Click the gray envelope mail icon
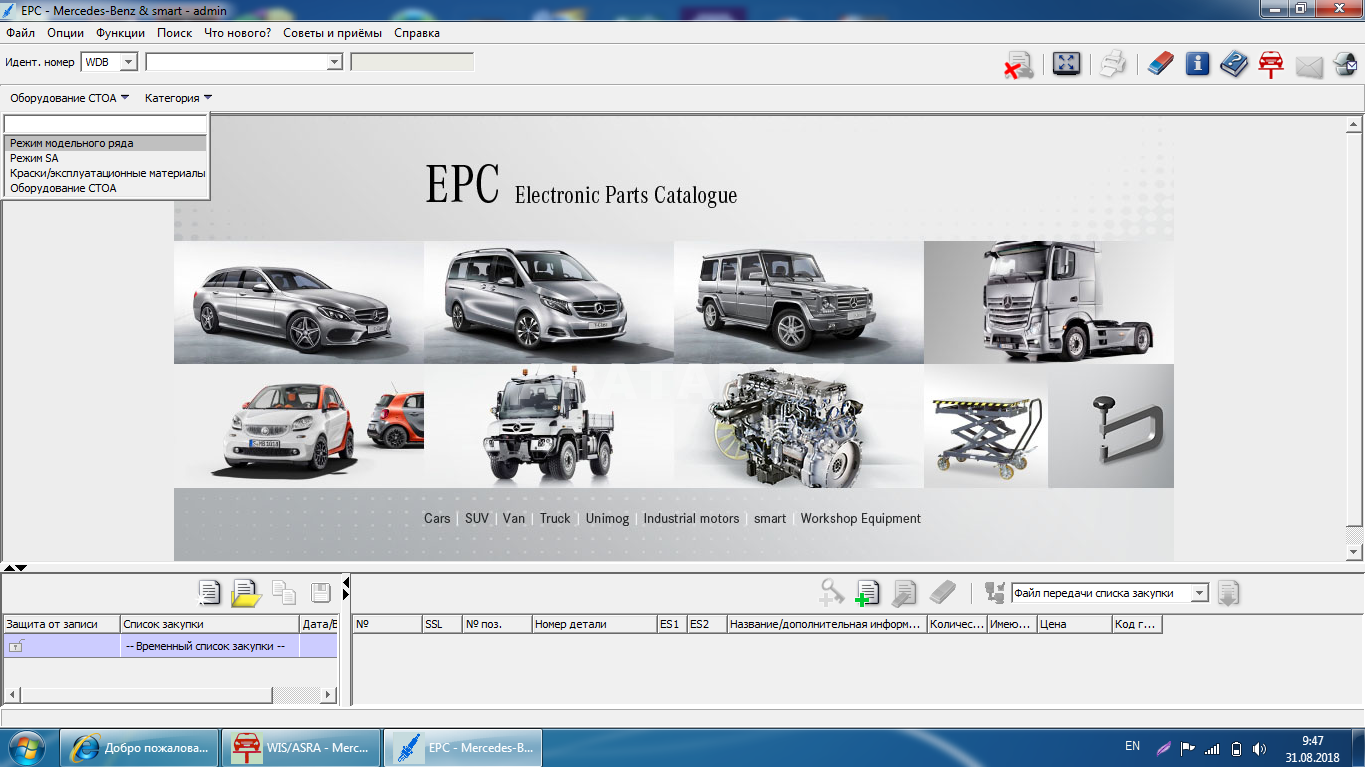This screenshot has height=767, width=1365. [1309, 67]
